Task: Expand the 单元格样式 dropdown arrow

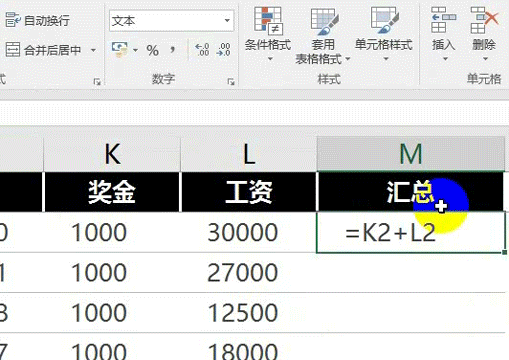Action: [386, 59]
